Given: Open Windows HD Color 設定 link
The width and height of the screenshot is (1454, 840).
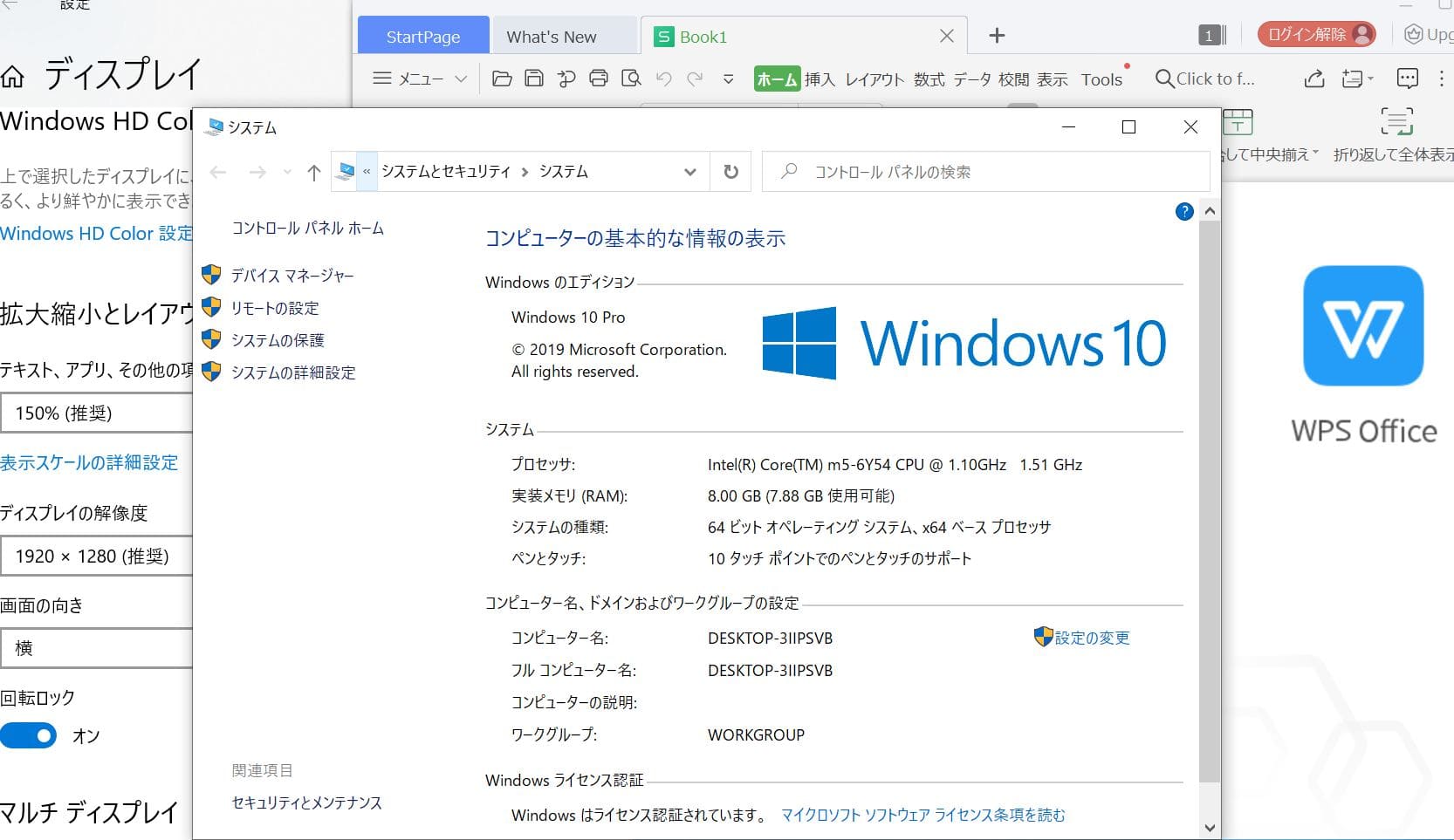Looking at the screenshot, I should coord(96,234).
